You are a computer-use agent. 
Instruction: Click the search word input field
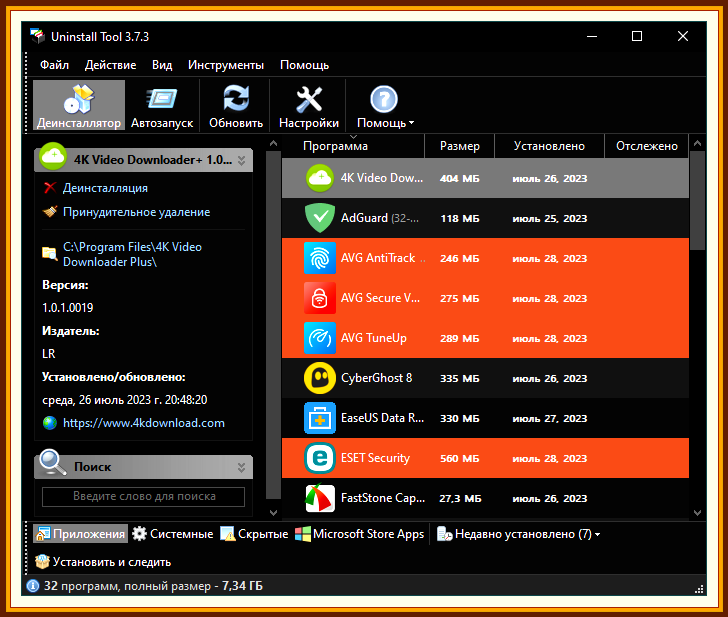point(143,497)
